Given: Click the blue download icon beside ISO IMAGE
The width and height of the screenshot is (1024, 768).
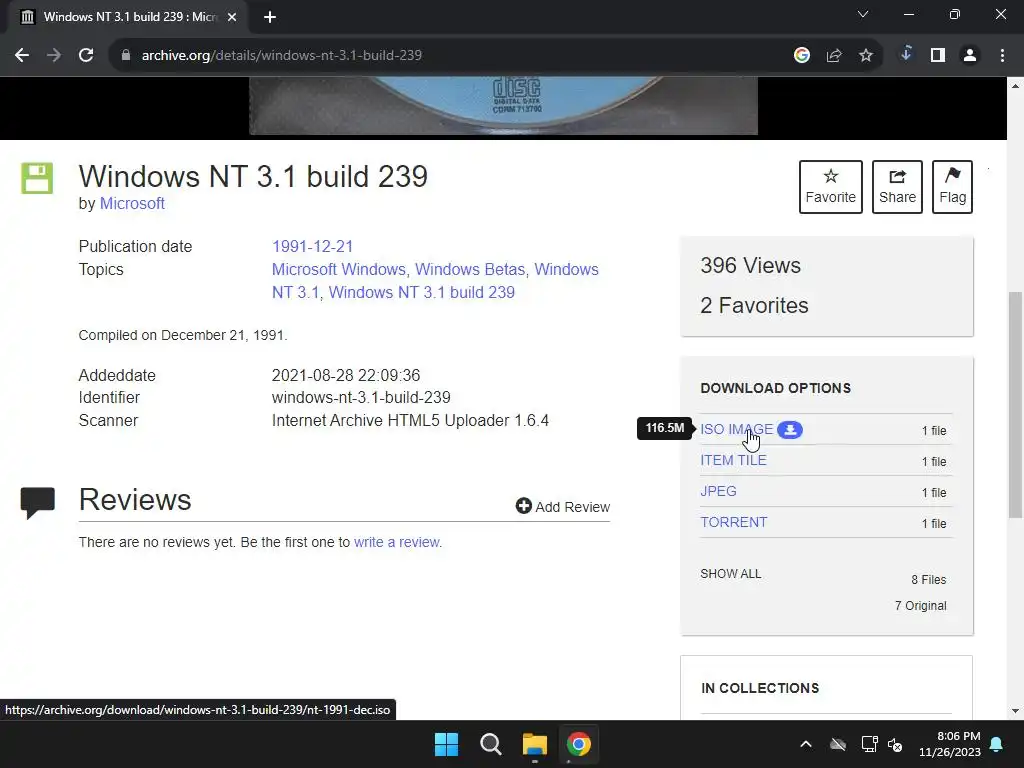Looking at the screenshot, I should point(790,430).
